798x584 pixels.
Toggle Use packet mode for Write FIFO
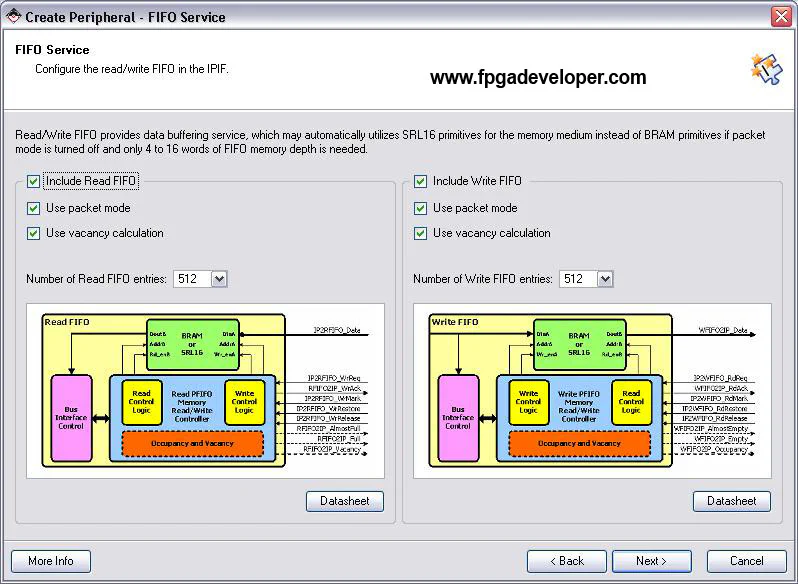point(421,208)
